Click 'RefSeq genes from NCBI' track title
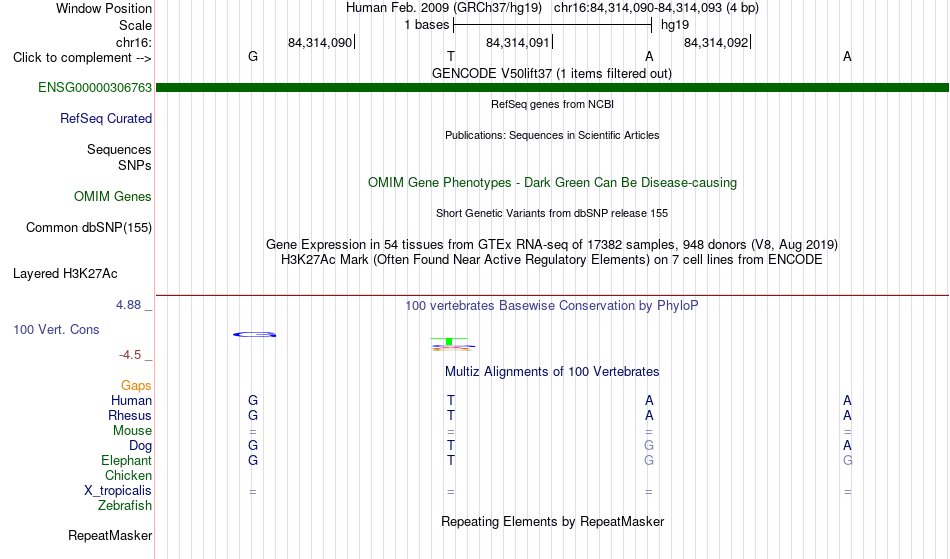The image size is (950, 559). pos(553,104)
